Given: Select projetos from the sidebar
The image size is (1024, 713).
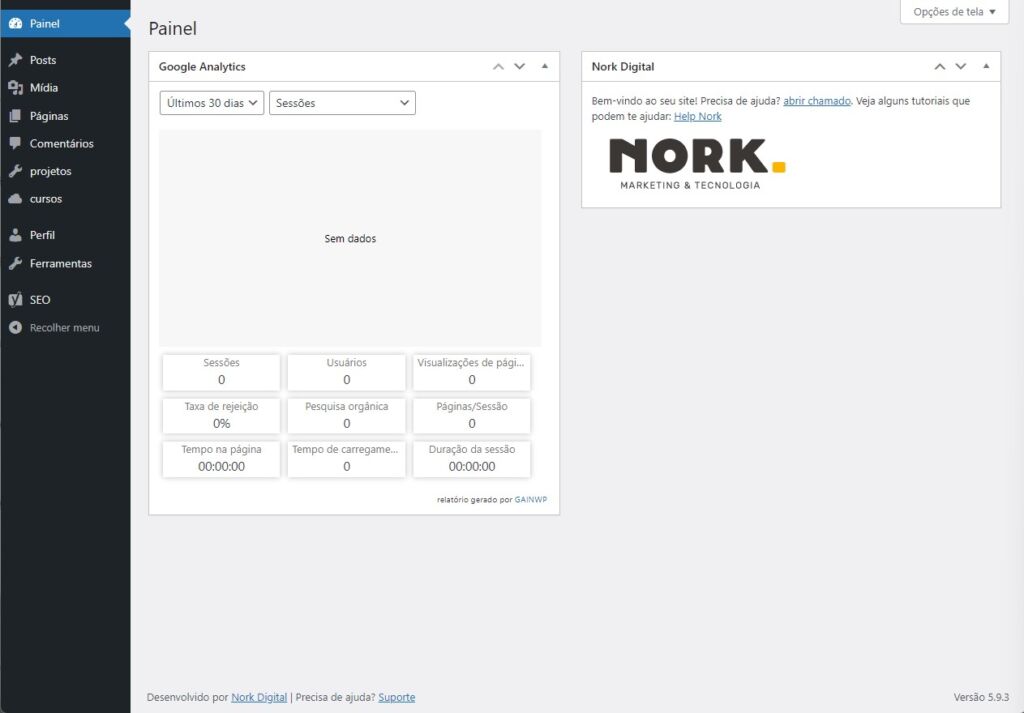Looking at the screenshot, I should tap(65, 171).
